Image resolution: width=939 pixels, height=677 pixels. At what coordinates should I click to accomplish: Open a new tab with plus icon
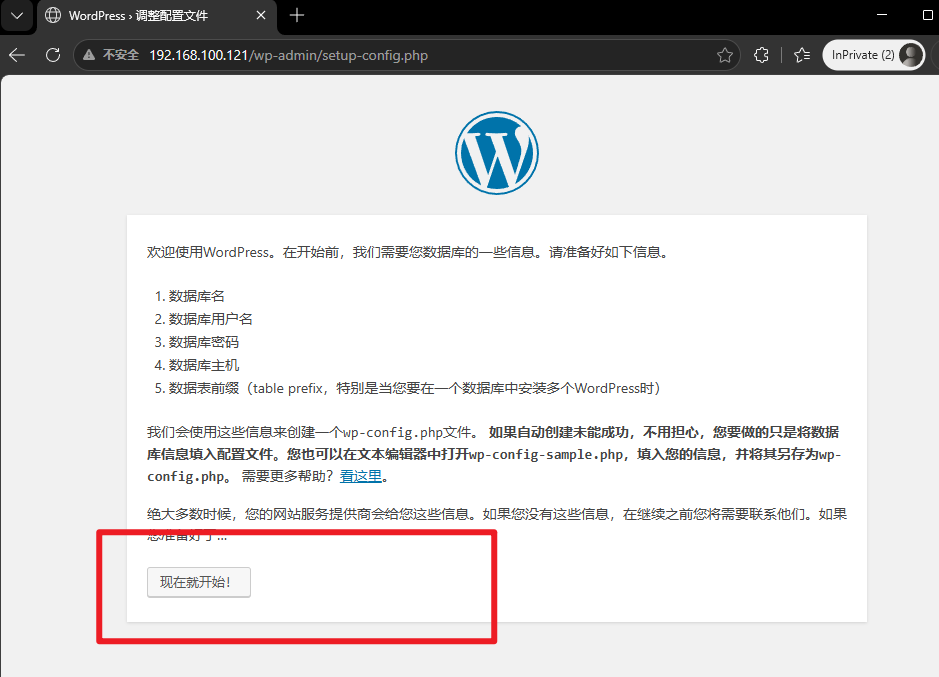click(x=297, y=16)
